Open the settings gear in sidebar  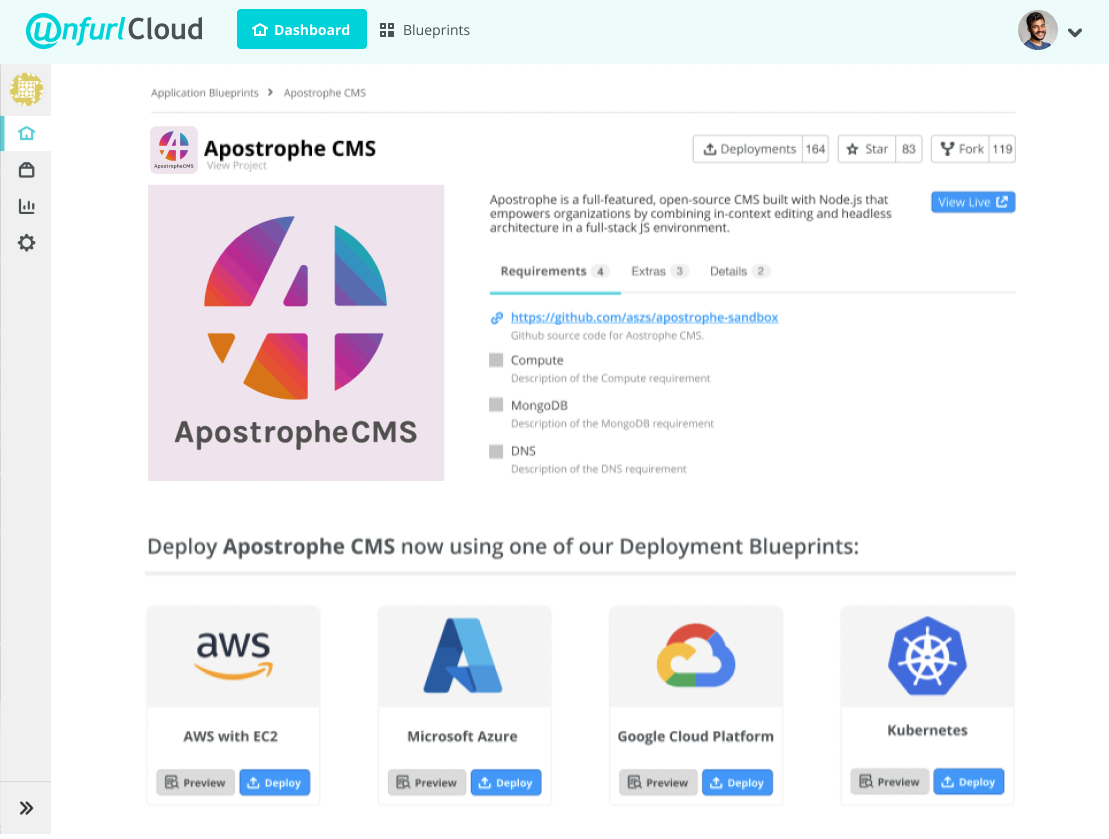tap(26, 243)
